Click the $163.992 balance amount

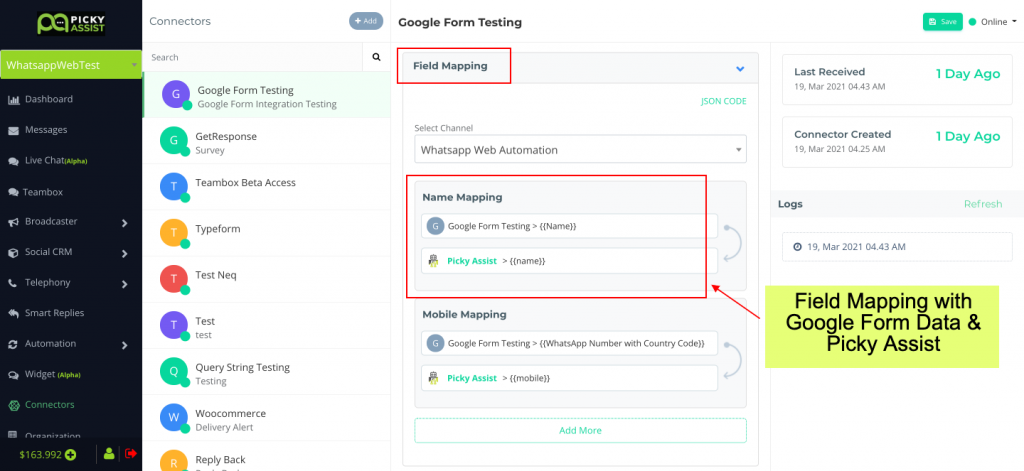[x=40, y=454]
